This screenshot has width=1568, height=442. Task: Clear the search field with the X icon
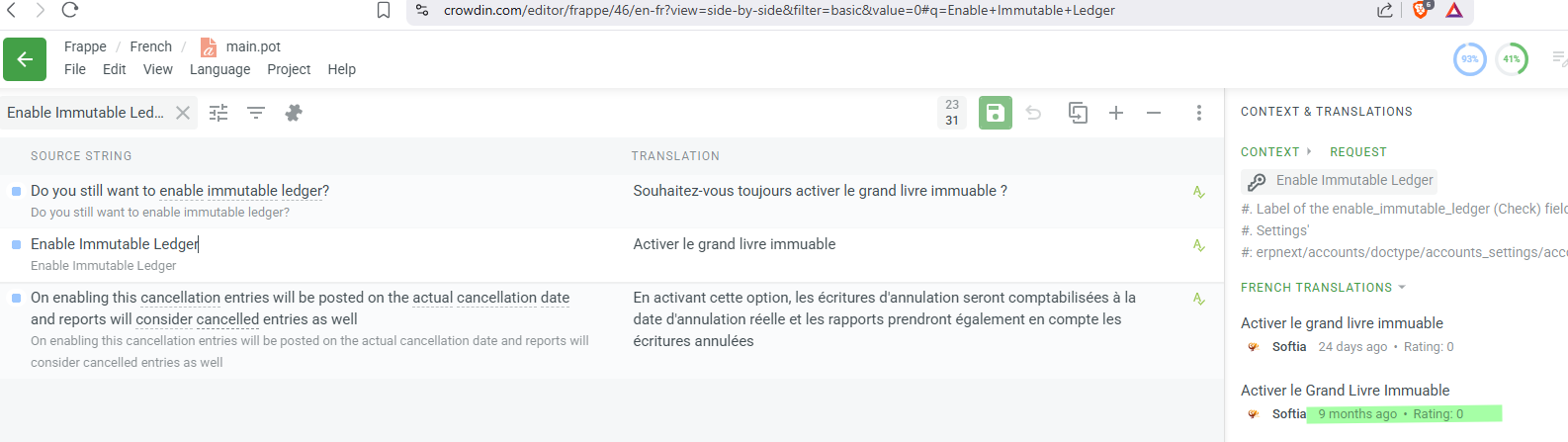coord(183,113)
